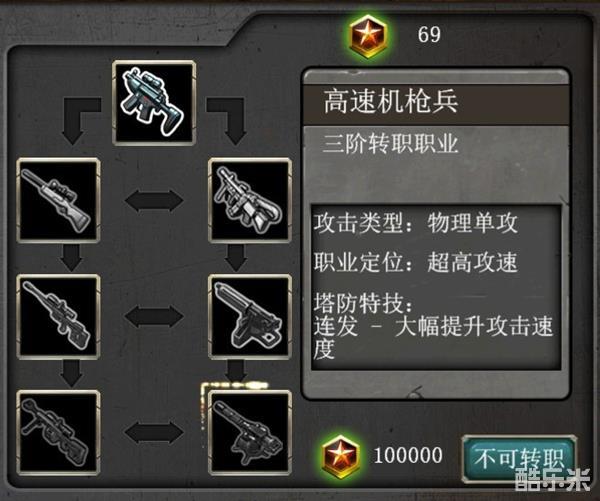
Task: Choose the second-tier sniper rifle class
Action: coord(58,317)
